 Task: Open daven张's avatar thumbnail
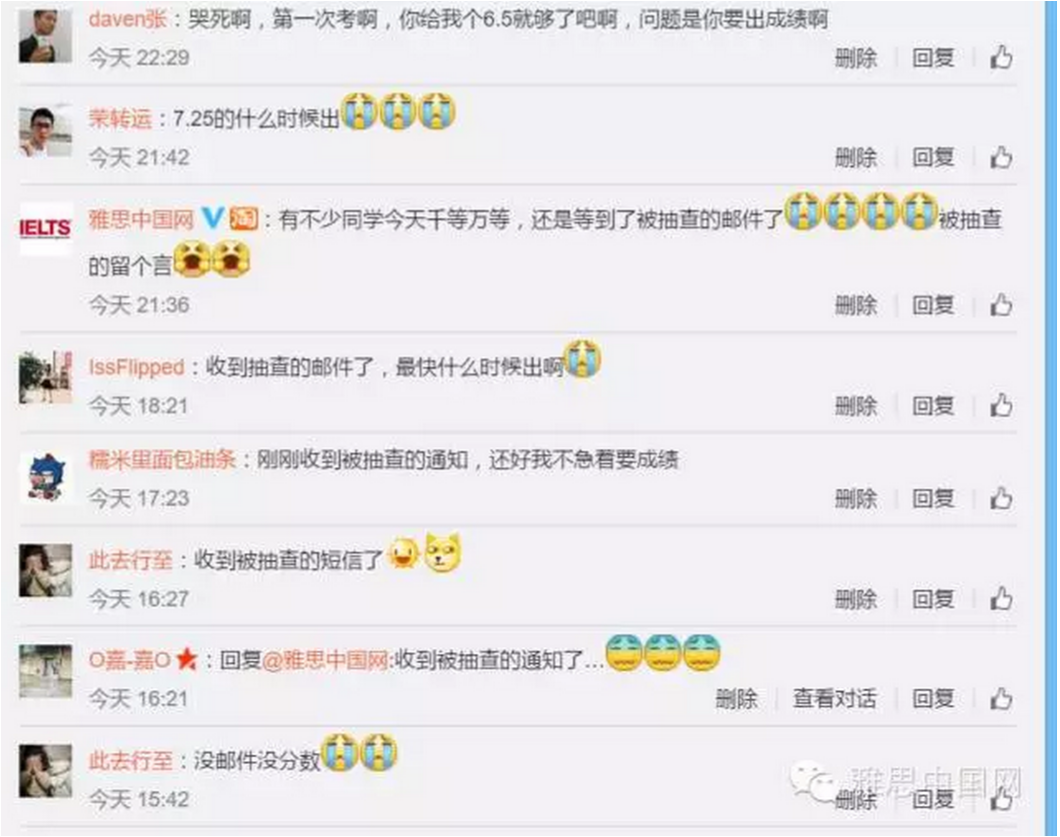[45, 37]
